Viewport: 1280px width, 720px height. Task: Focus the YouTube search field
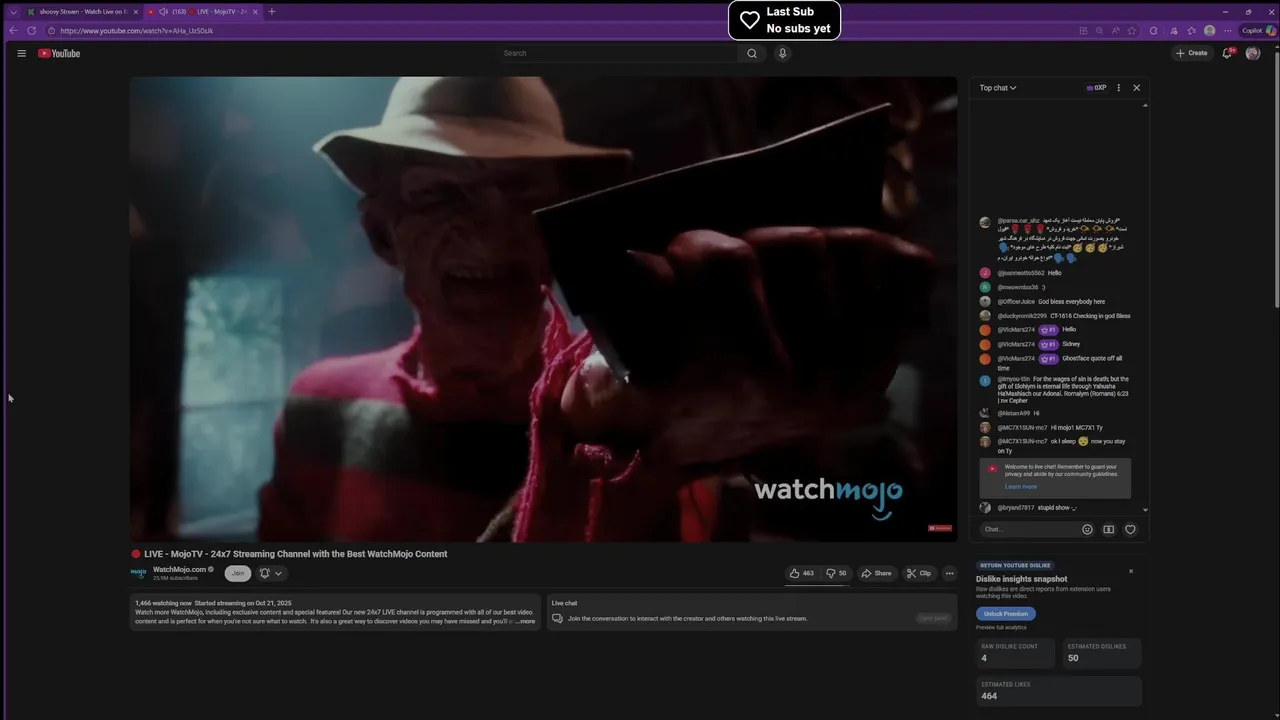(x=620, y=53)
